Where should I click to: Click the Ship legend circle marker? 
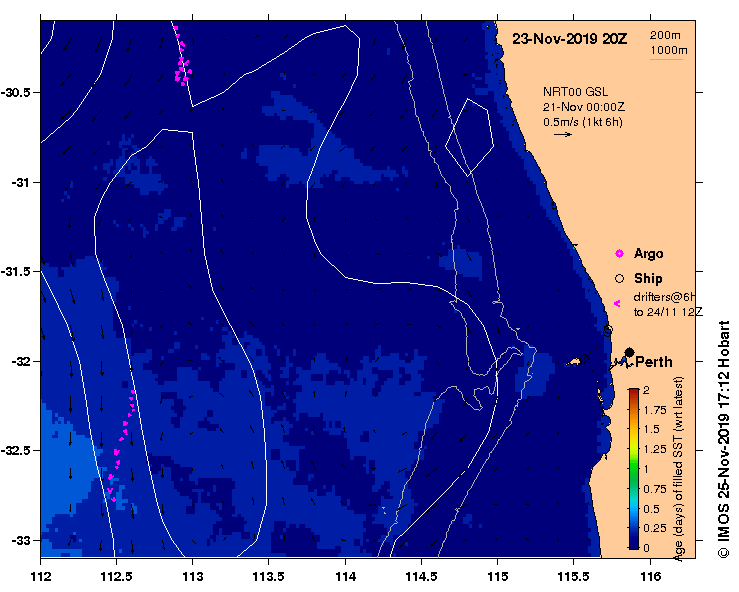(x=619, y=279)
